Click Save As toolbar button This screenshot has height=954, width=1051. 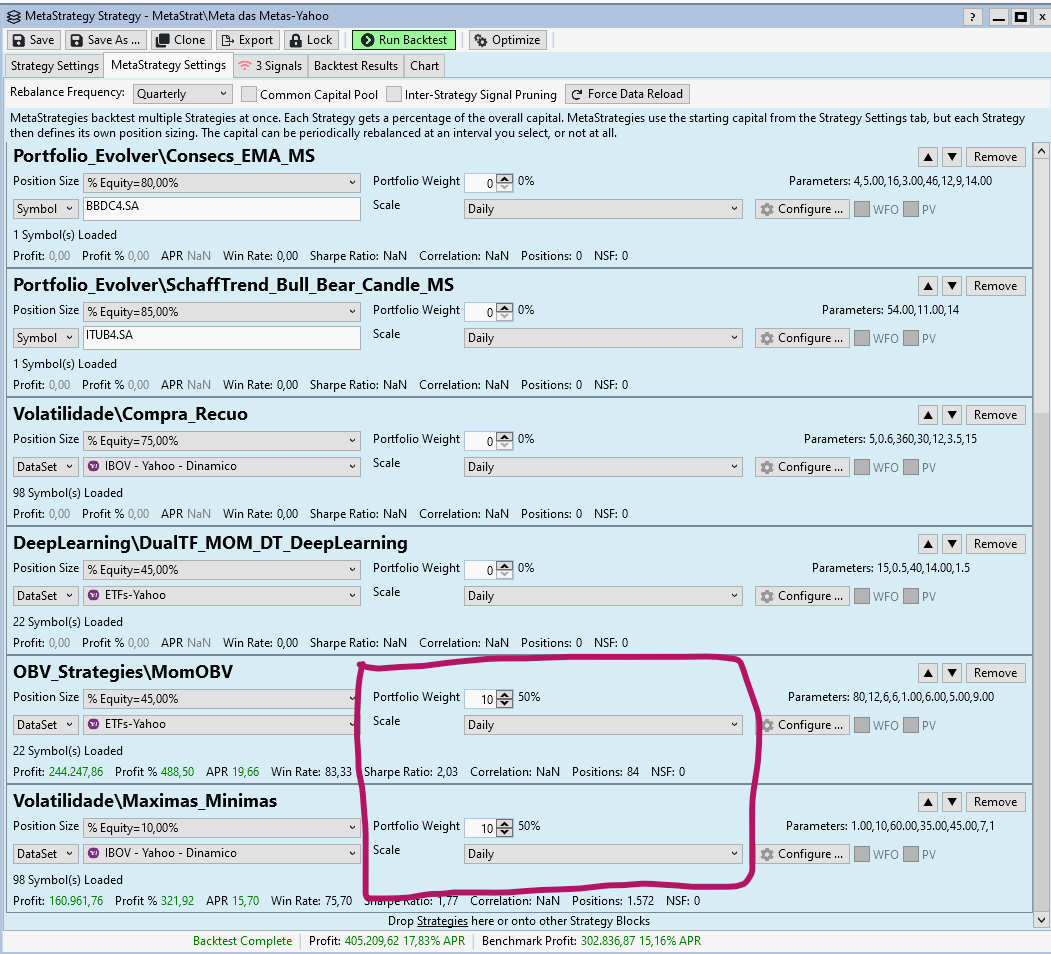pos(105,40)
